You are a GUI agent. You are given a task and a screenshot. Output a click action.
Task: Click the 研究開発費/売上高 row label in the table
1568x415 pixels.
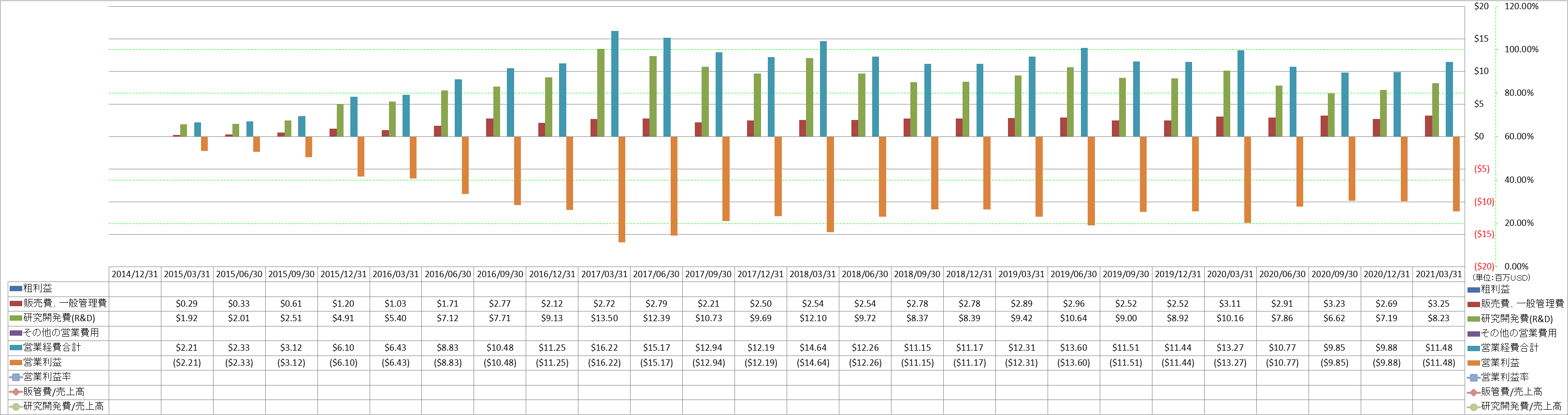tap(63, 406)
